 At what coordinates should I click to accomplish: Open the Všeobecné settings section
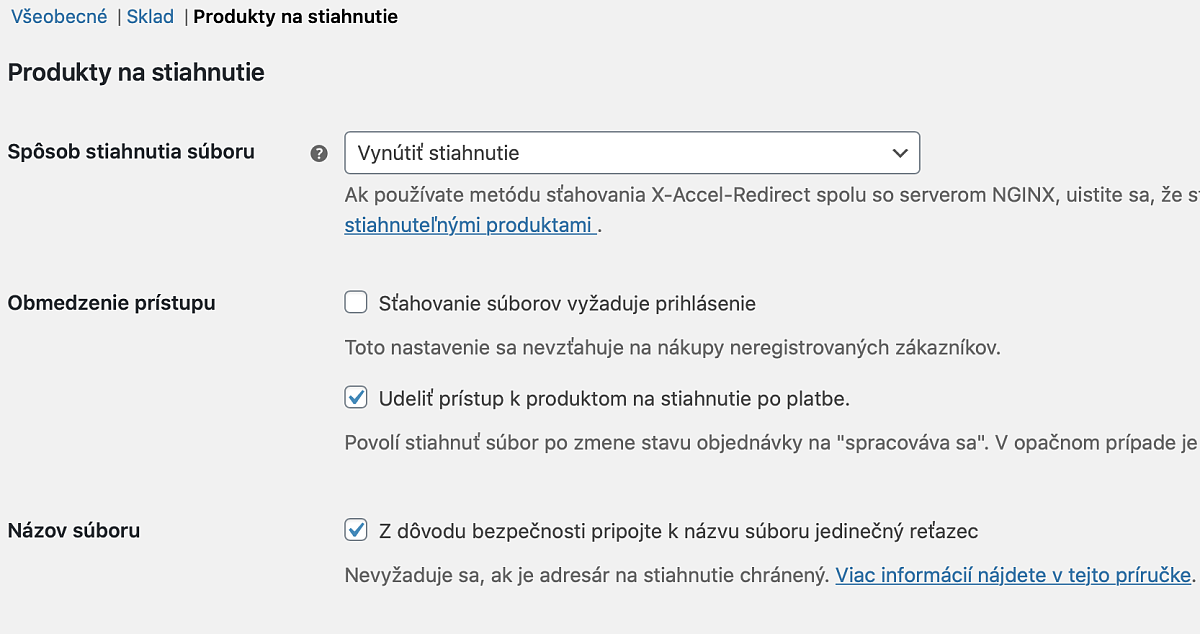[59, 17]
